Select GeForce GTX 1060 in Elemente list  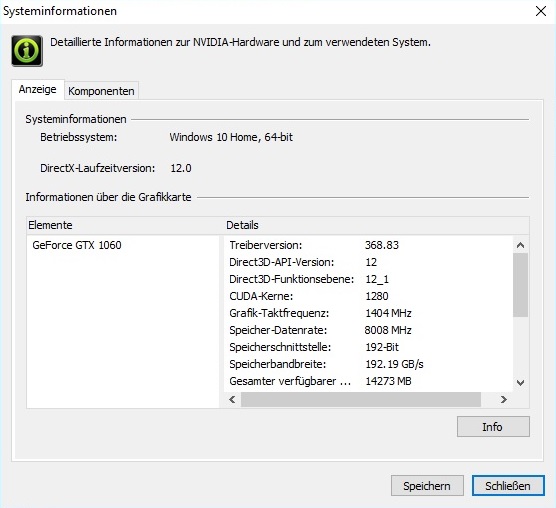click(77, 245)
